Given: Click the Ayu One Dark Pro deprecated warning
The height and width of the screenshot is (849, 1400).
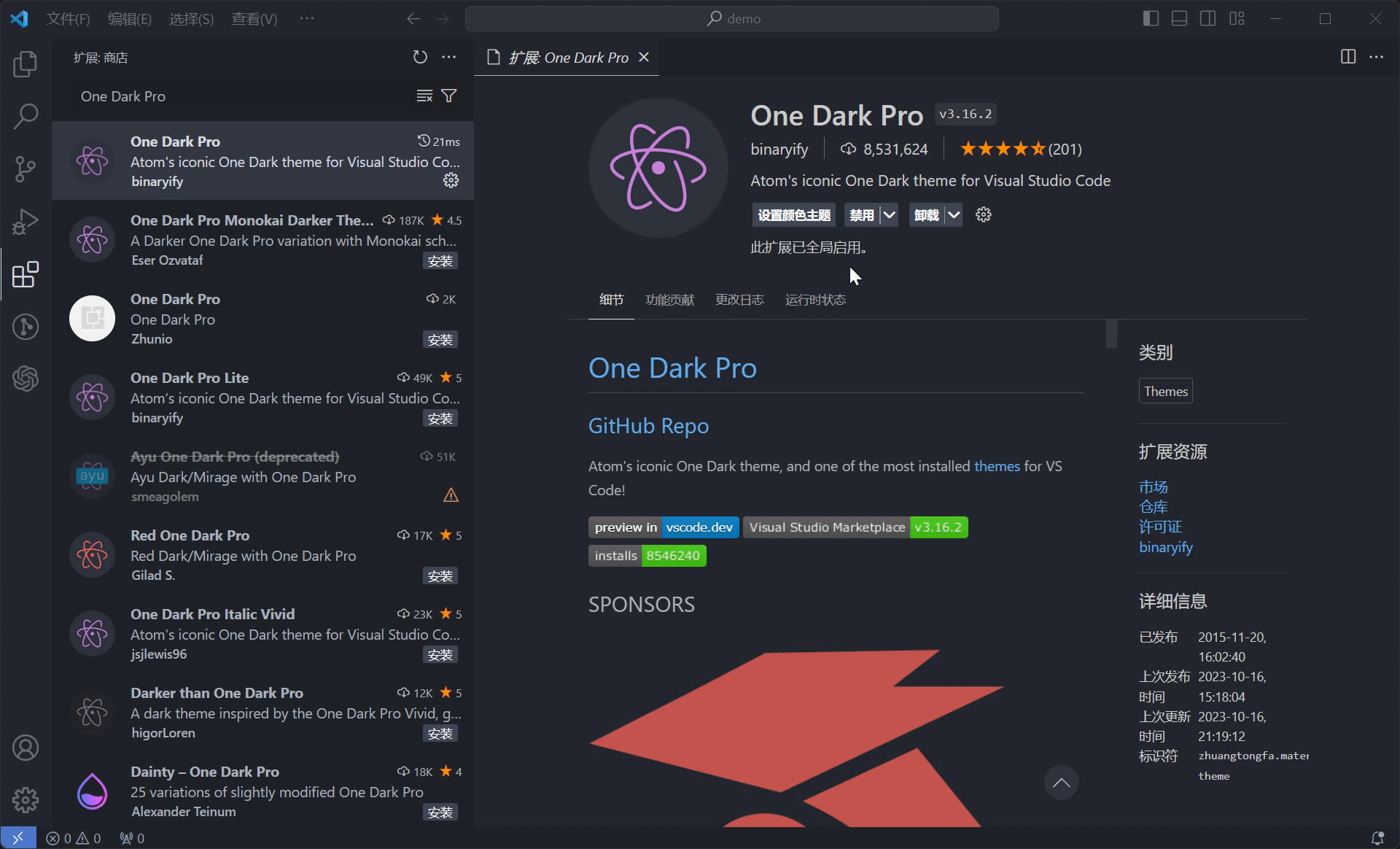Looking at the screenshot, I should [x=451, y=495].
